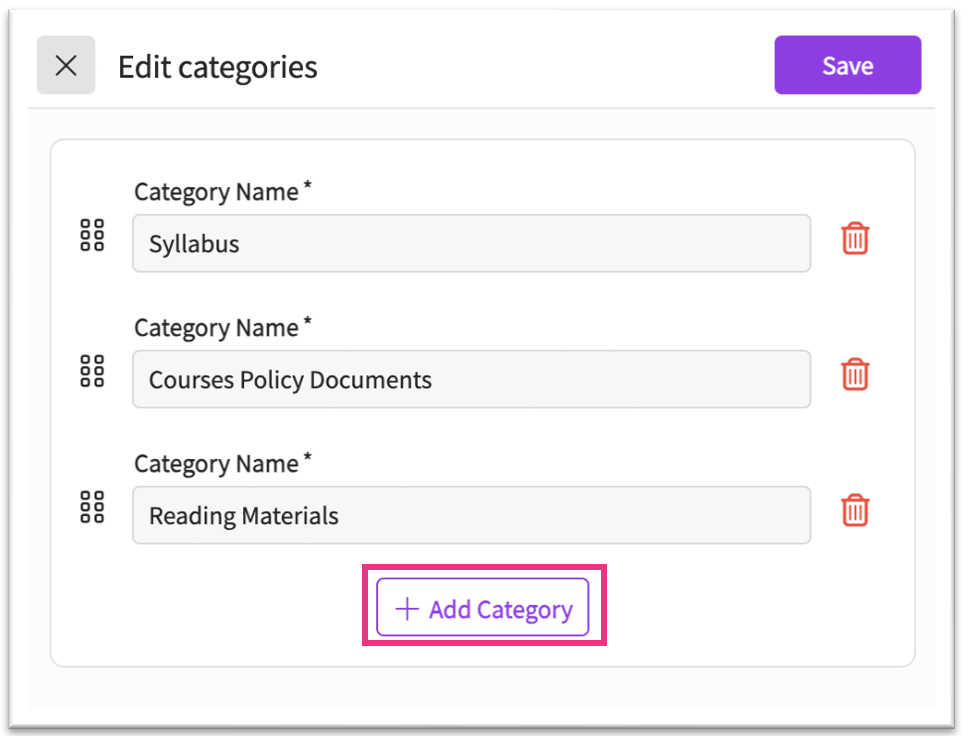Click drag handle beside Courses Policy Documents
970x736 pixels.
pos(92,372)
